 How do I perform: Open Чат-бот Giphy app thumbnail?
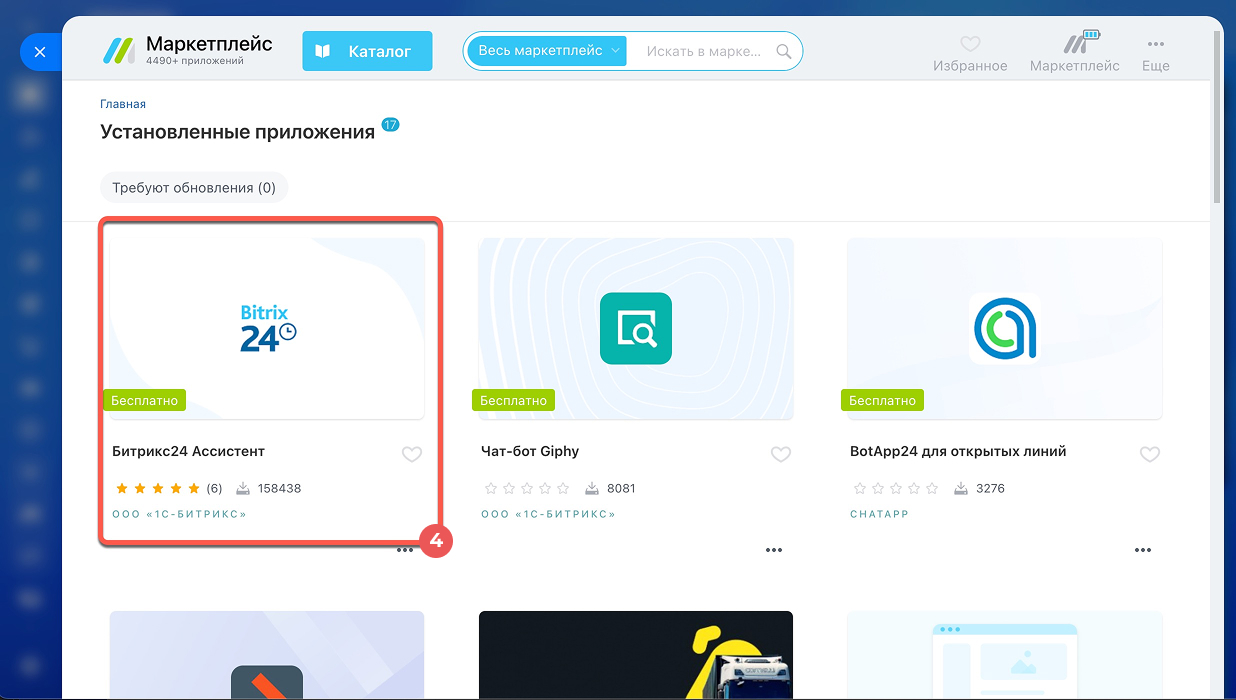(636, 328)
